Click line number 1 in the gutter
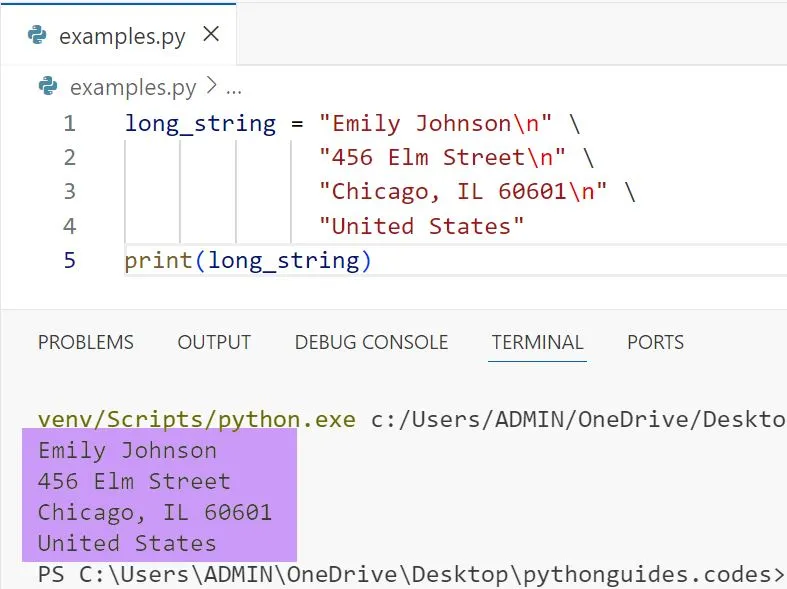The height and width of the screenshot is (589, 787). [x=69, y=124]
